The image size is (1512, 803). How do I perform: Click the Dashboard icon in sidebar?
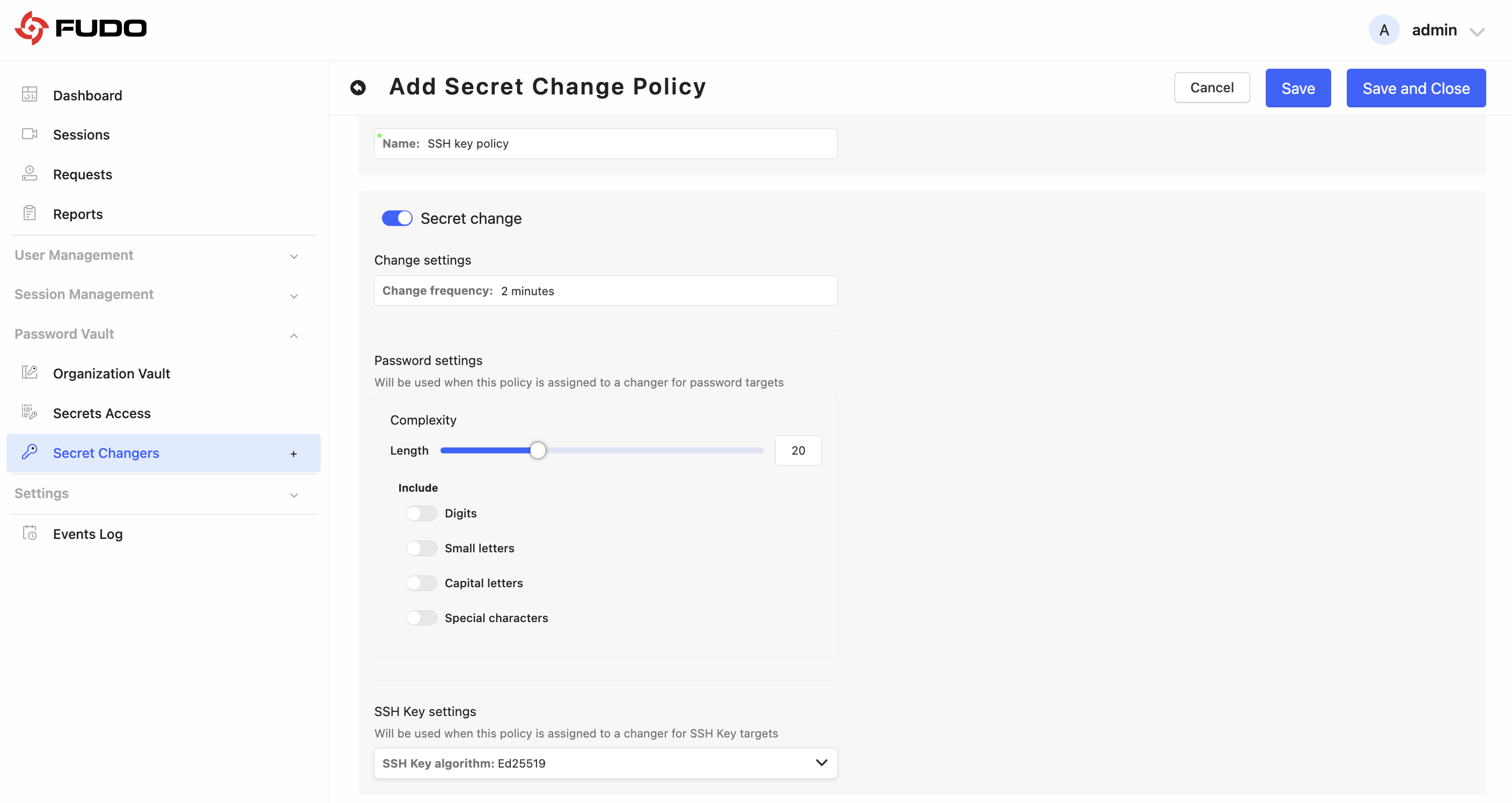30,94
